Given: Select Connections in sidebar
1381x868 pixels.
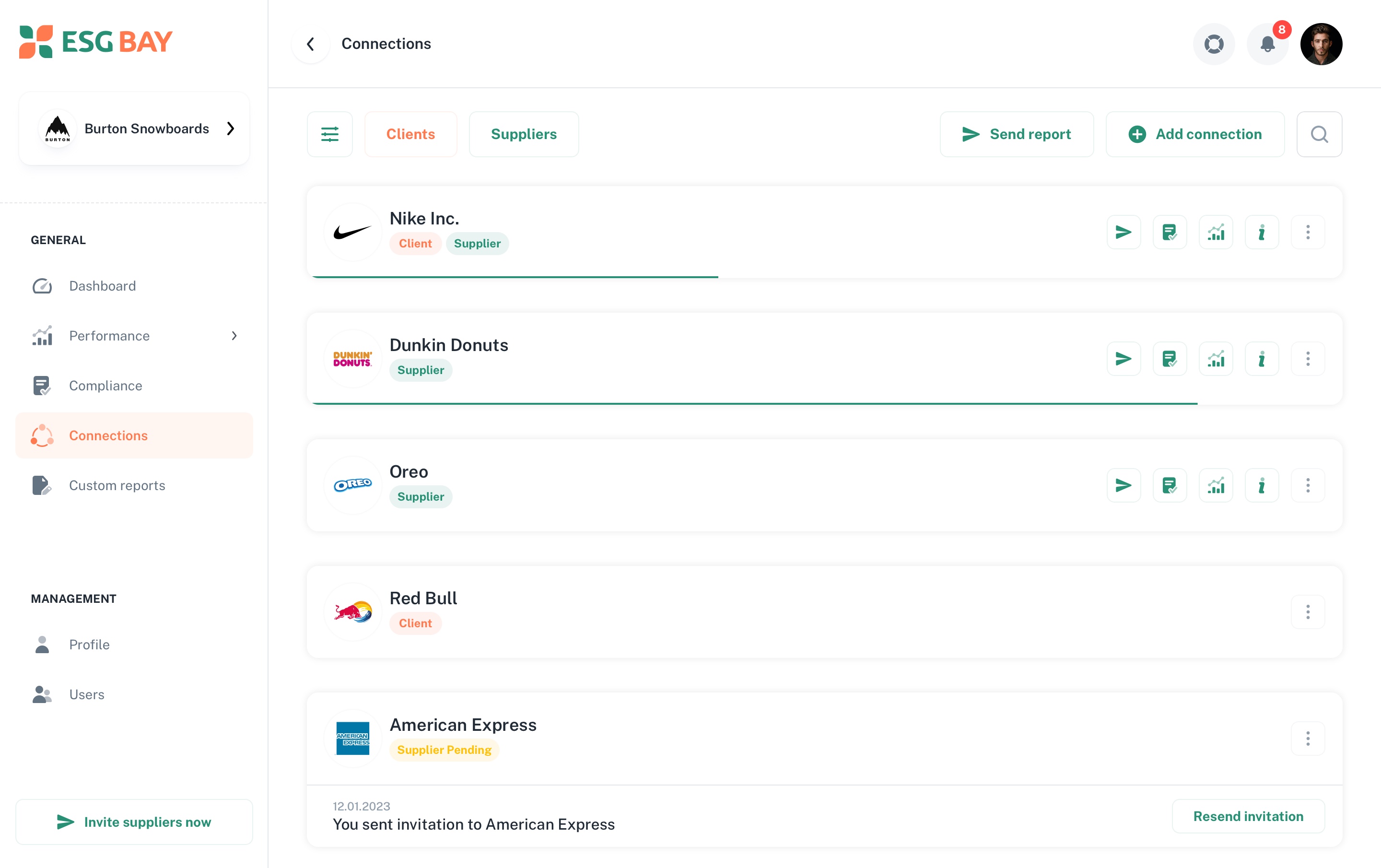Looking at the screenshot, I should pos(134,436).
